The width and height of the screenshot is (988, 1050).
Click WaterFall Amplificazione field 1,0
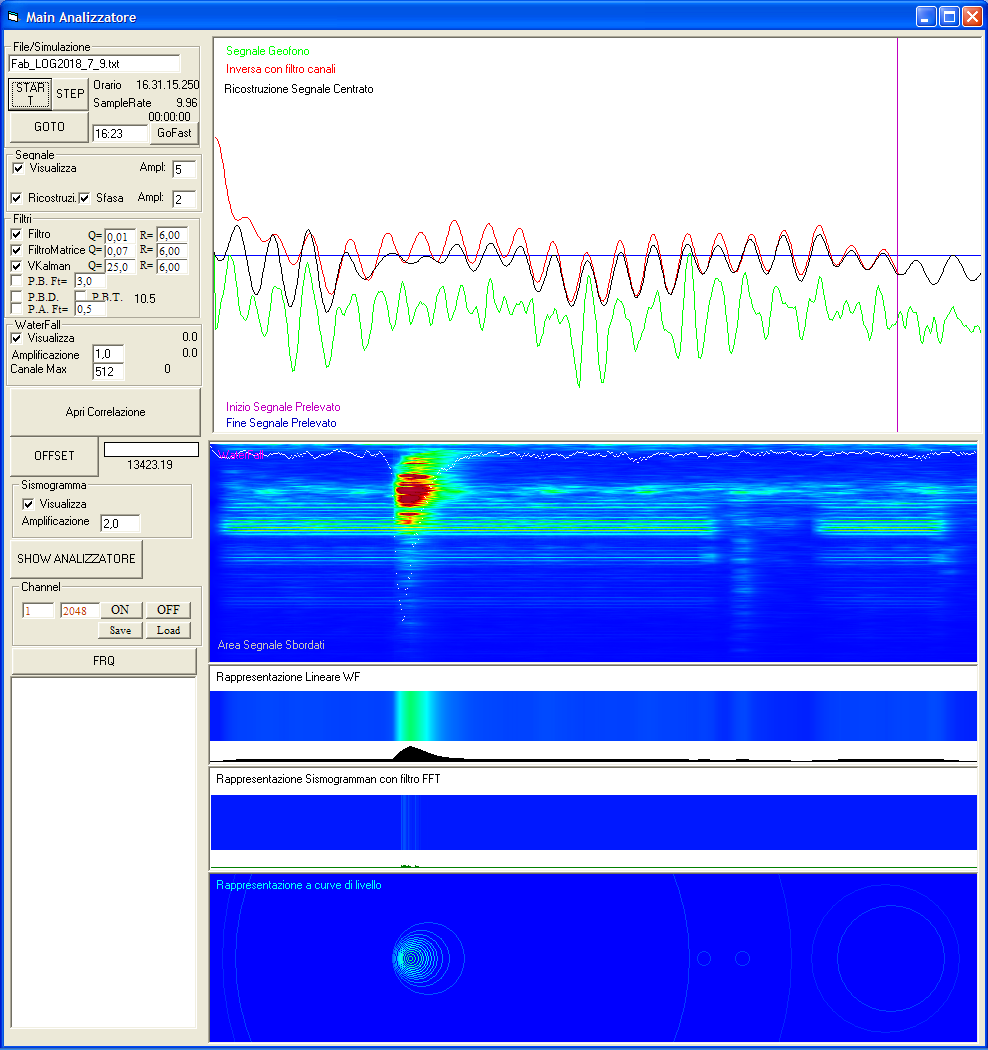[x=109, y=354]
